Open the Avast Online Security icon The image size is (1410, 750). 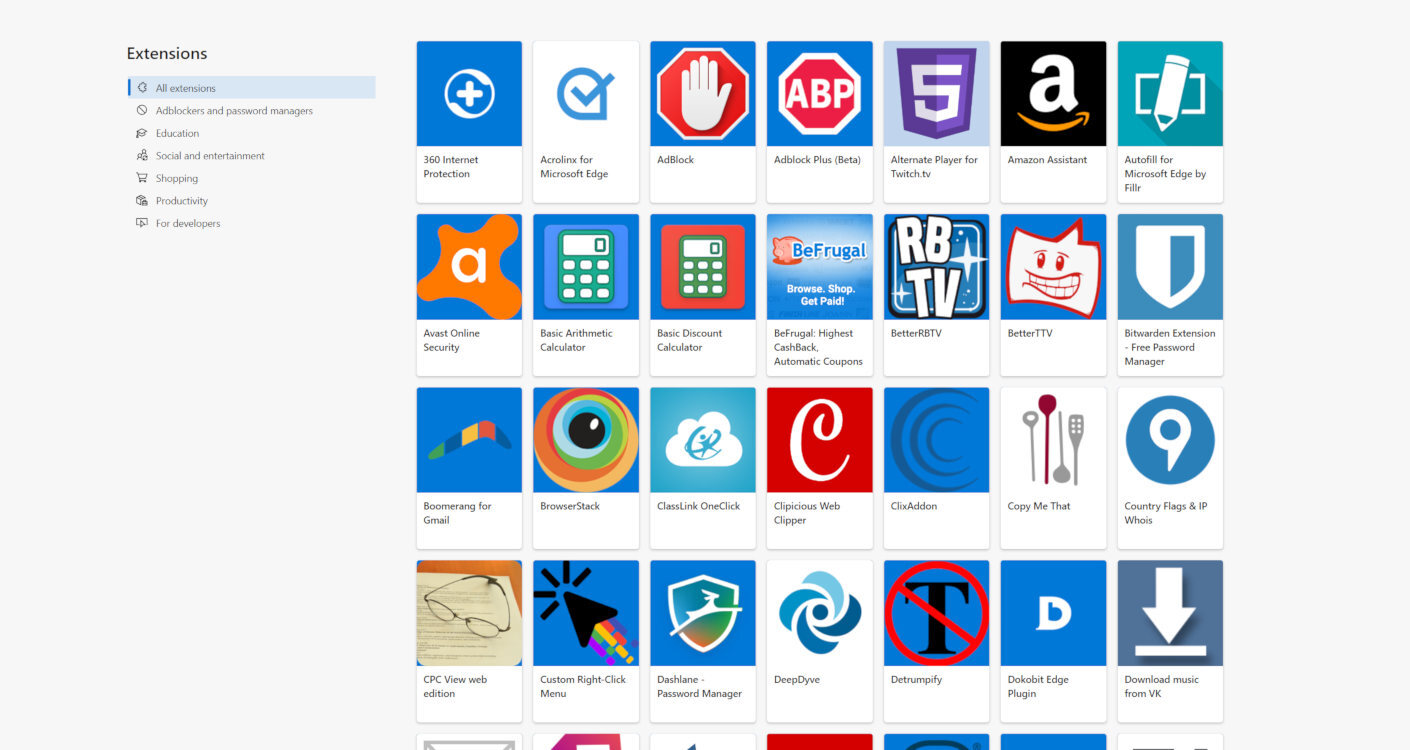[x=469, y=267]
